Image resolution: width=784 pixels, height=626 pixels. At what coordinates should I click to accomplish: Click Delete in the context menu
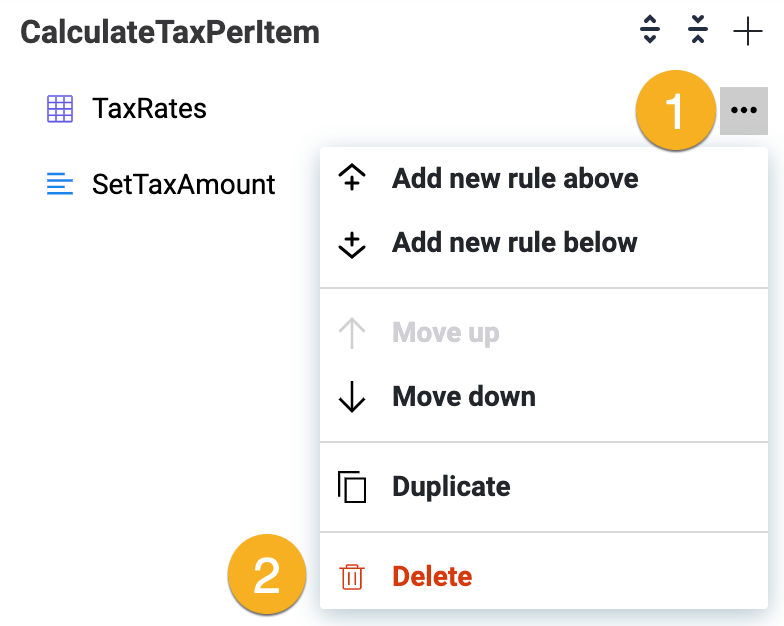pyautogui.click(x=432, y=576)
